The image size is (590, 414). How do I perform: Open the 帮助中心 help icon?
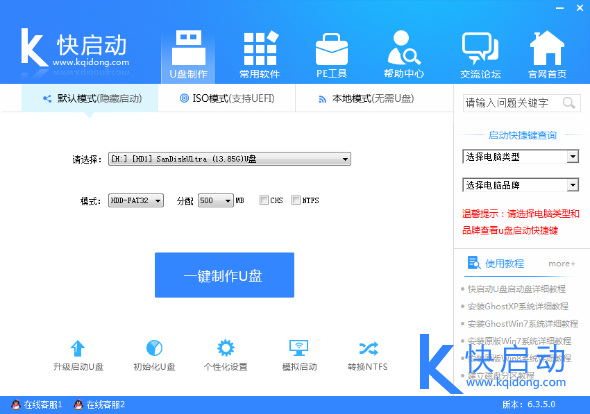pos(404,48)
